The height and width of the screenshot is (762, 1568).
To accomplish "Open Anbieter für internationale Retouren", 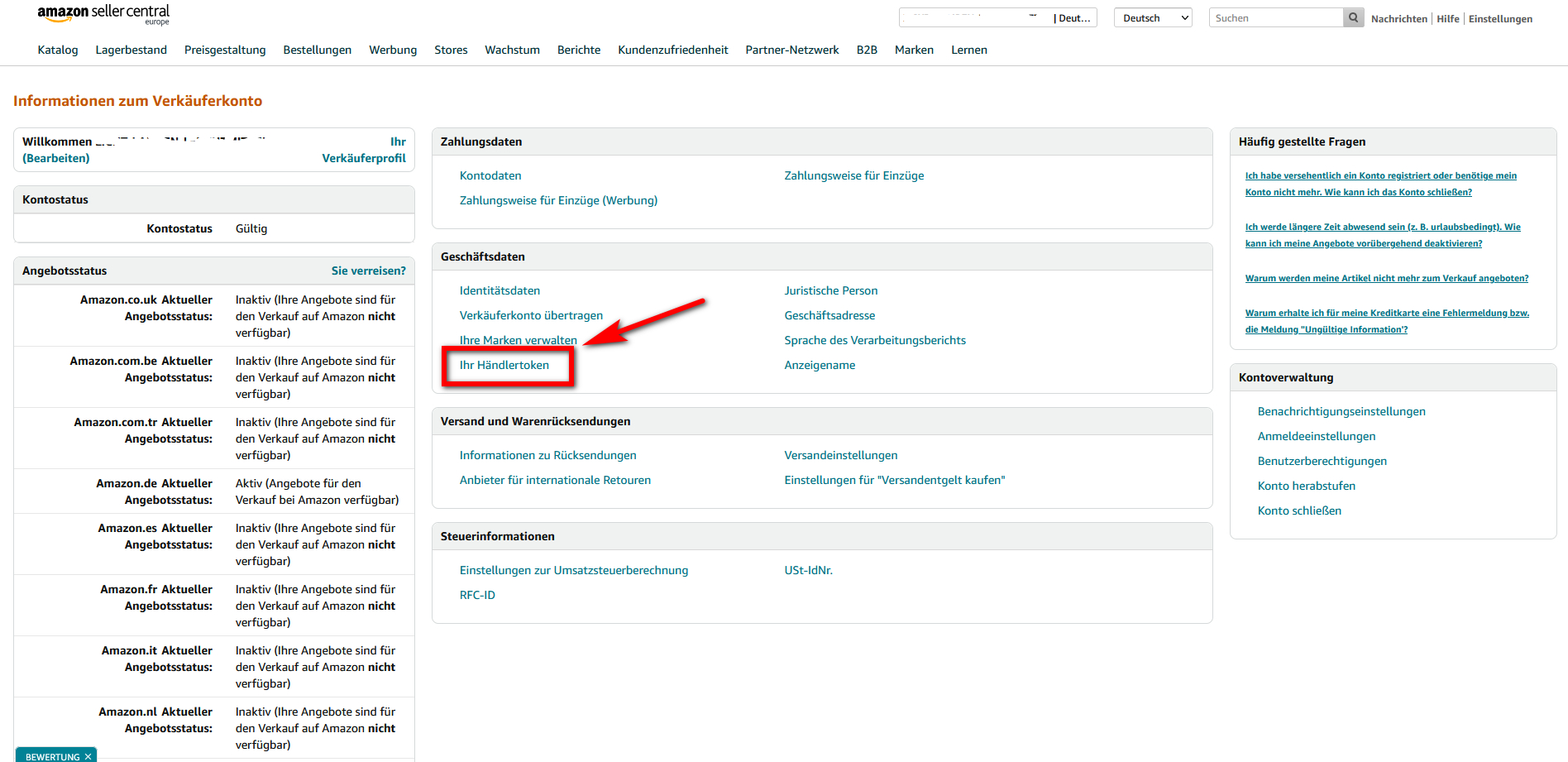I will click(x=555, y=480).
